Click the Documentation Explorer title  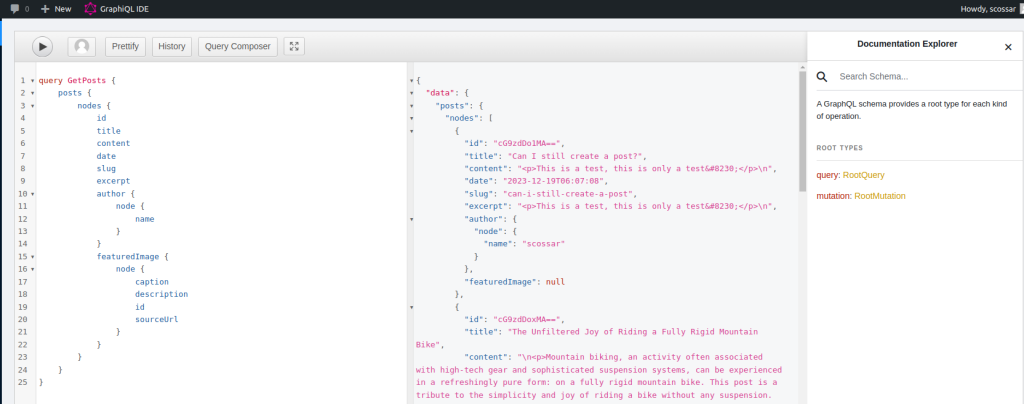click(x=907, y=44)
